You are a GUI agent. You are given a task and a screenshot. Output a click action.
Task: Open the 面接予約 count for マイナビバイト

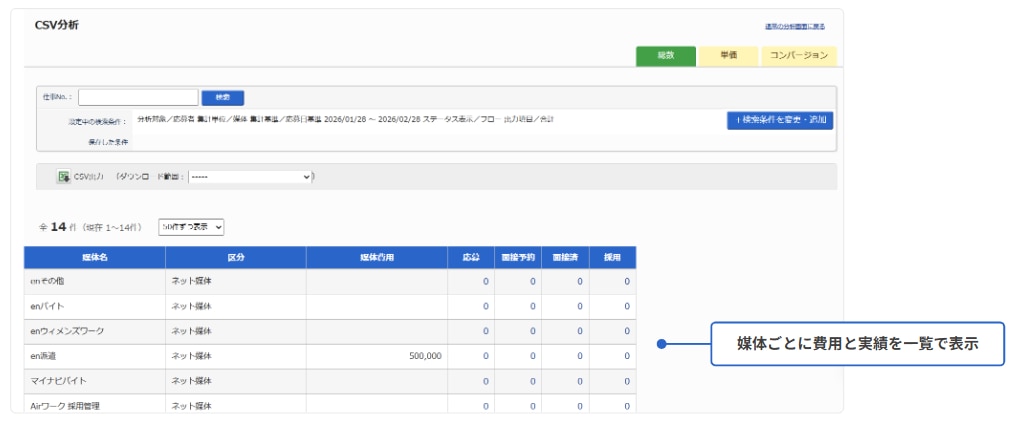(x=533, y=381)
